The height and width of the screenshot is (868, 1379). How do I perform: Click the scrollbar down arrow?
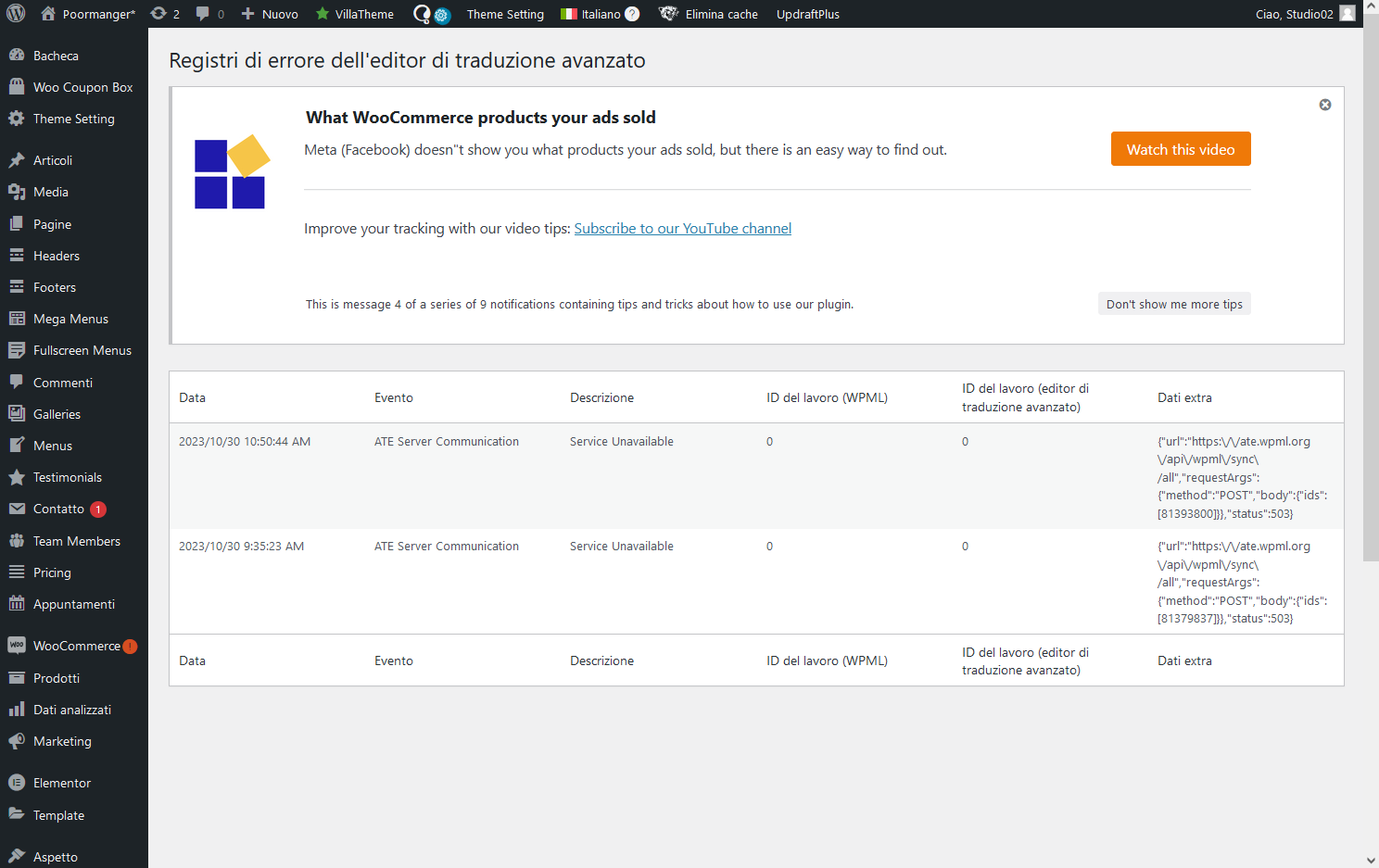tap(1371, 861)
